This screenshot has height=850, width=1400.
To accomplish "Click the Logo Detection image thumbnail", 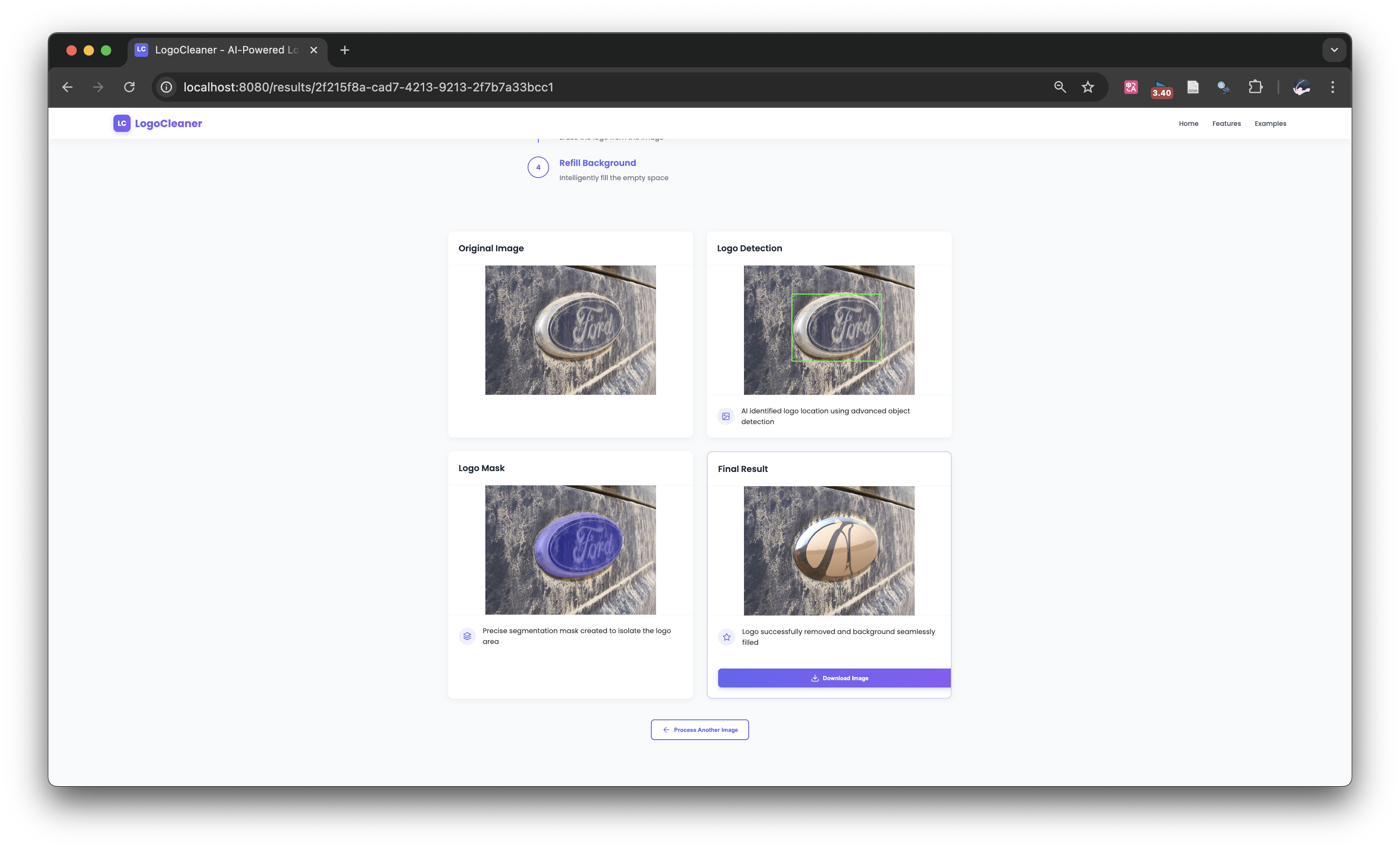I will 829,330.
